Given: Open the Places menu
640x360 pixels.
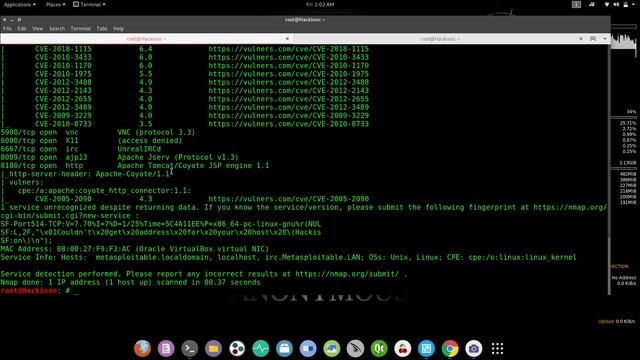Looking at the screenshot, I should [55, 4].
